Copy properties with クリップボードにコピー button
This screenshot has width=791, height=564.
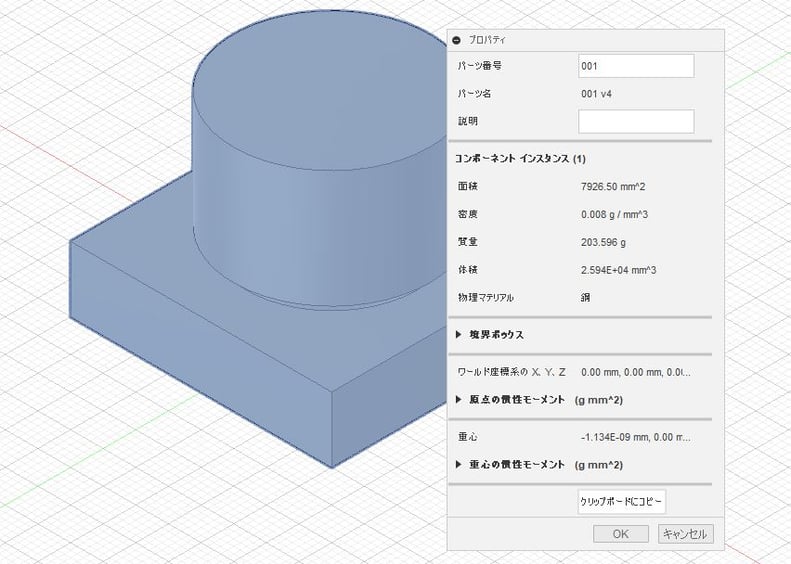(622, 502)
